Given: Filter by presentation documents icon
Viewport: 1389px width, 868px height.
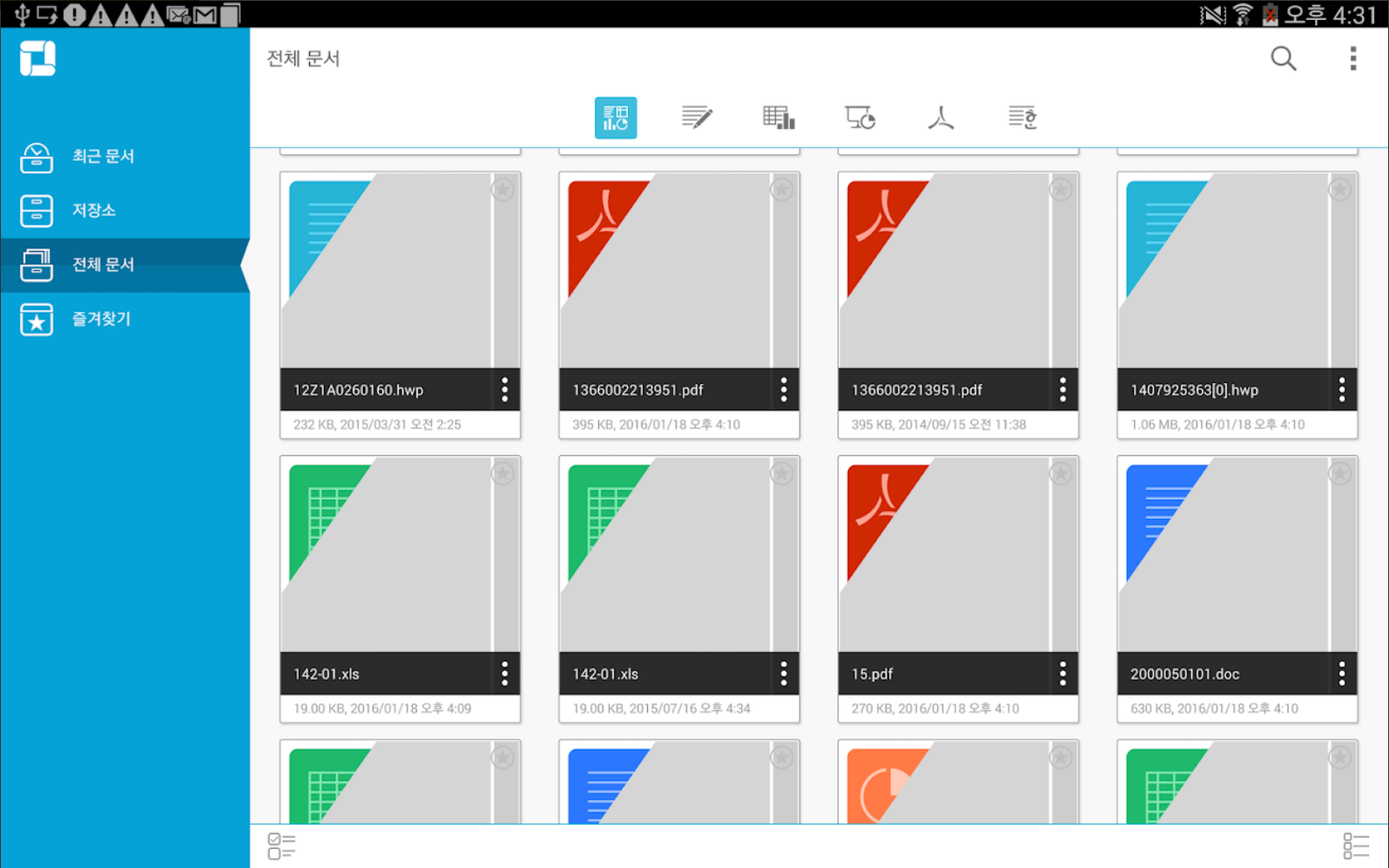Looking at the screenshot, I should (860, 118).
